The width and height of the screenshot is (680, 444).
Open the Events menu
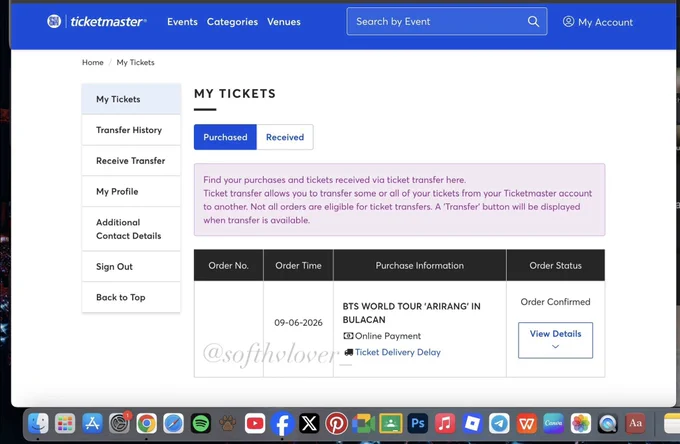[x=182, y=22]
